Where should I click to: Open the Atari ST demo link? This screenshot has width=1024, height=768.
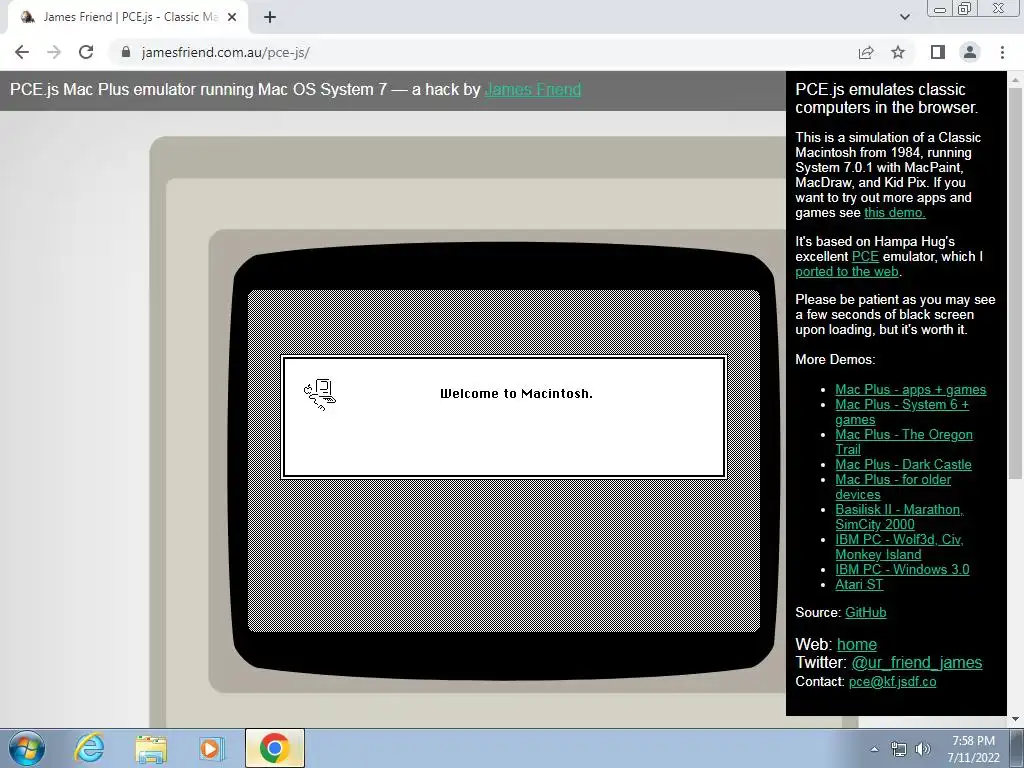click(x=859, y=584)
